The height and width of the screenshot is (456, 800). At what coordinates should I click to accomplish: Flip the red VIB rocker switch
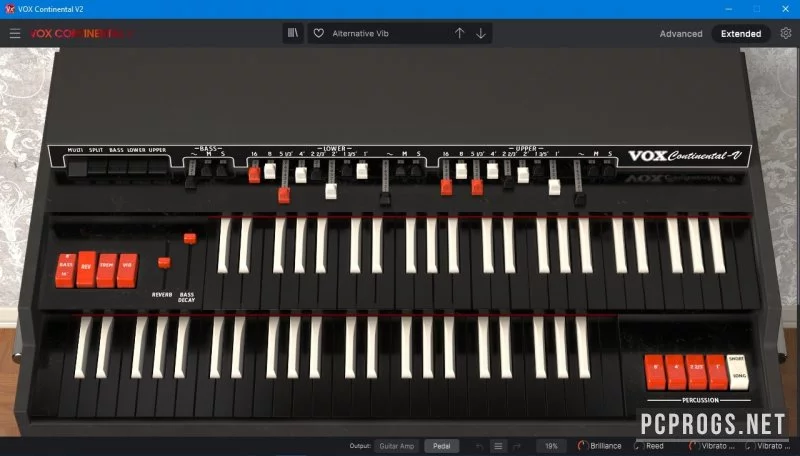[127, 270]
